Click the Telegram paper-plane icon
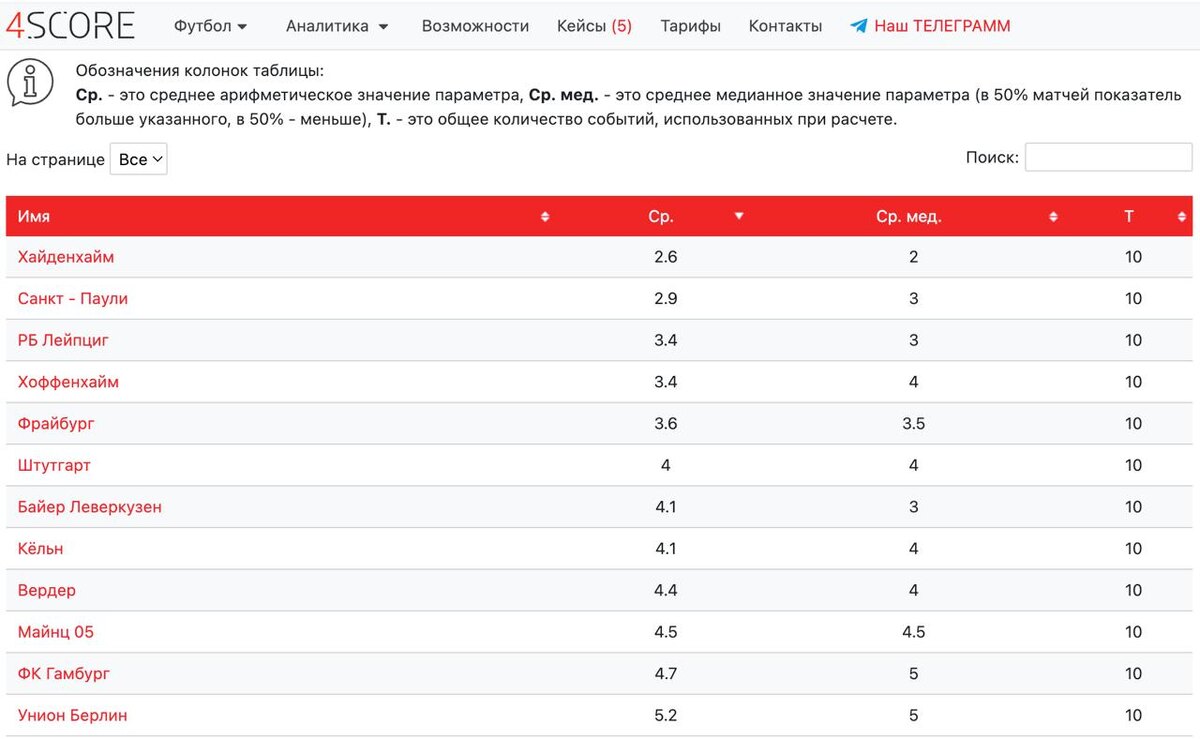The image size is (1200, 739). (858, 27)
